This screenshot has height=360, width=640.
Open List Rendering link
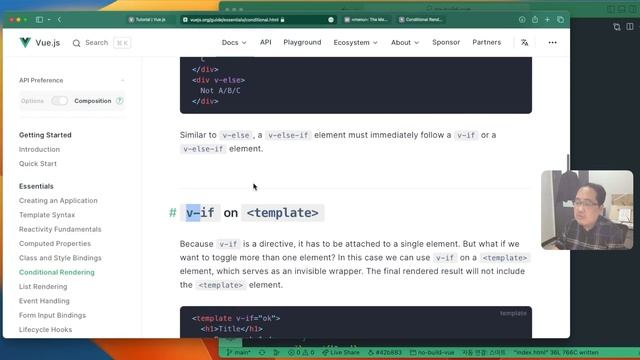43,287
